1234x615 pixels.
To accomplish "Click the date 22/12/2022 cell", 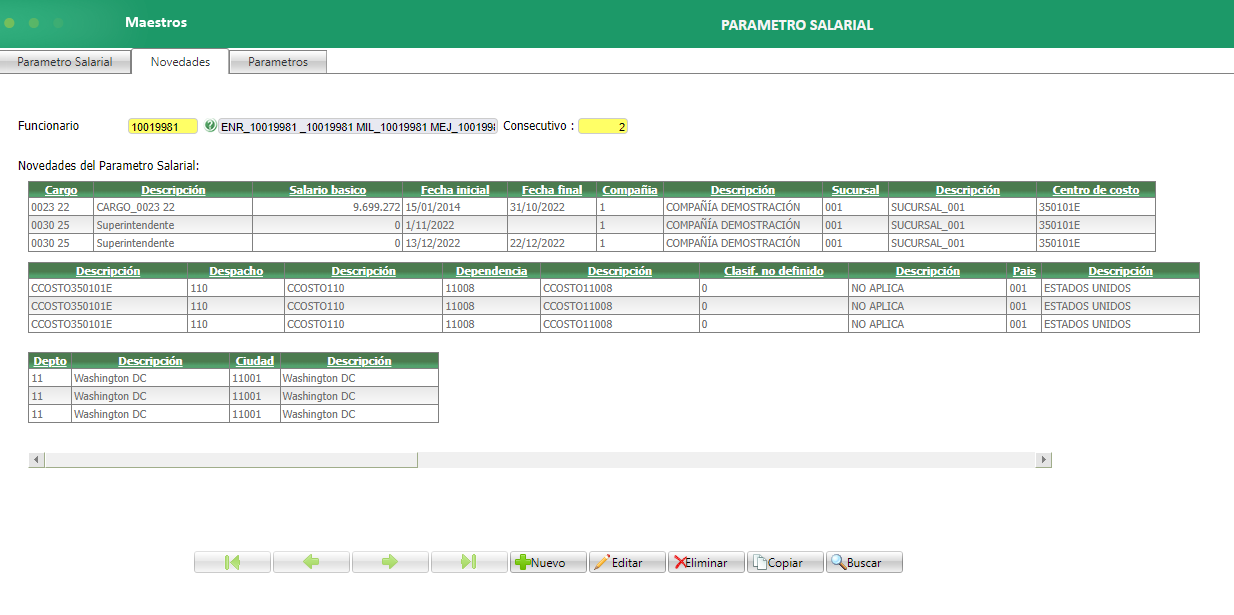I will 551,243.
